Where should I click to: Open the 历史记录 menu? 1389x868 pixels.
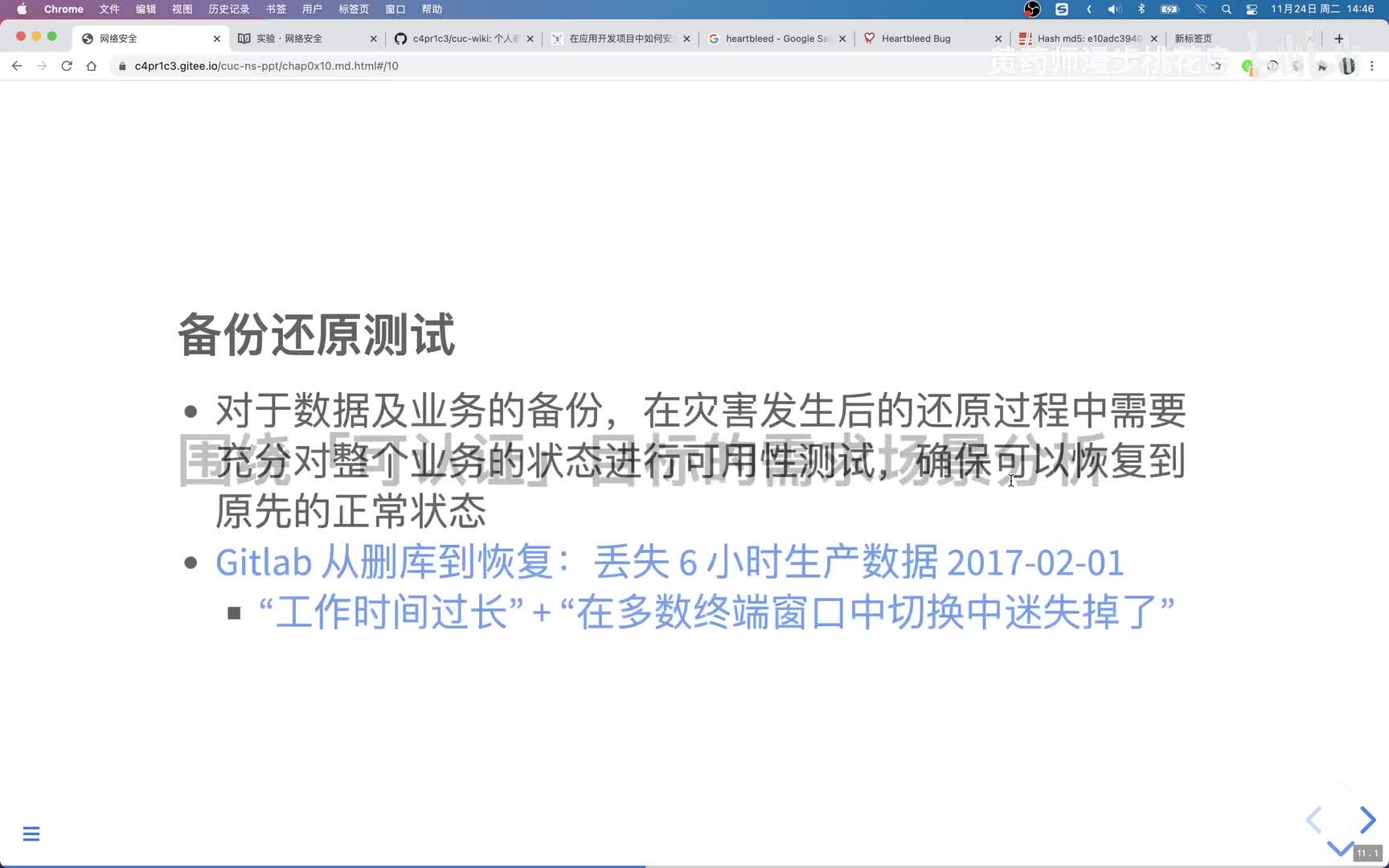pos(229,9)
